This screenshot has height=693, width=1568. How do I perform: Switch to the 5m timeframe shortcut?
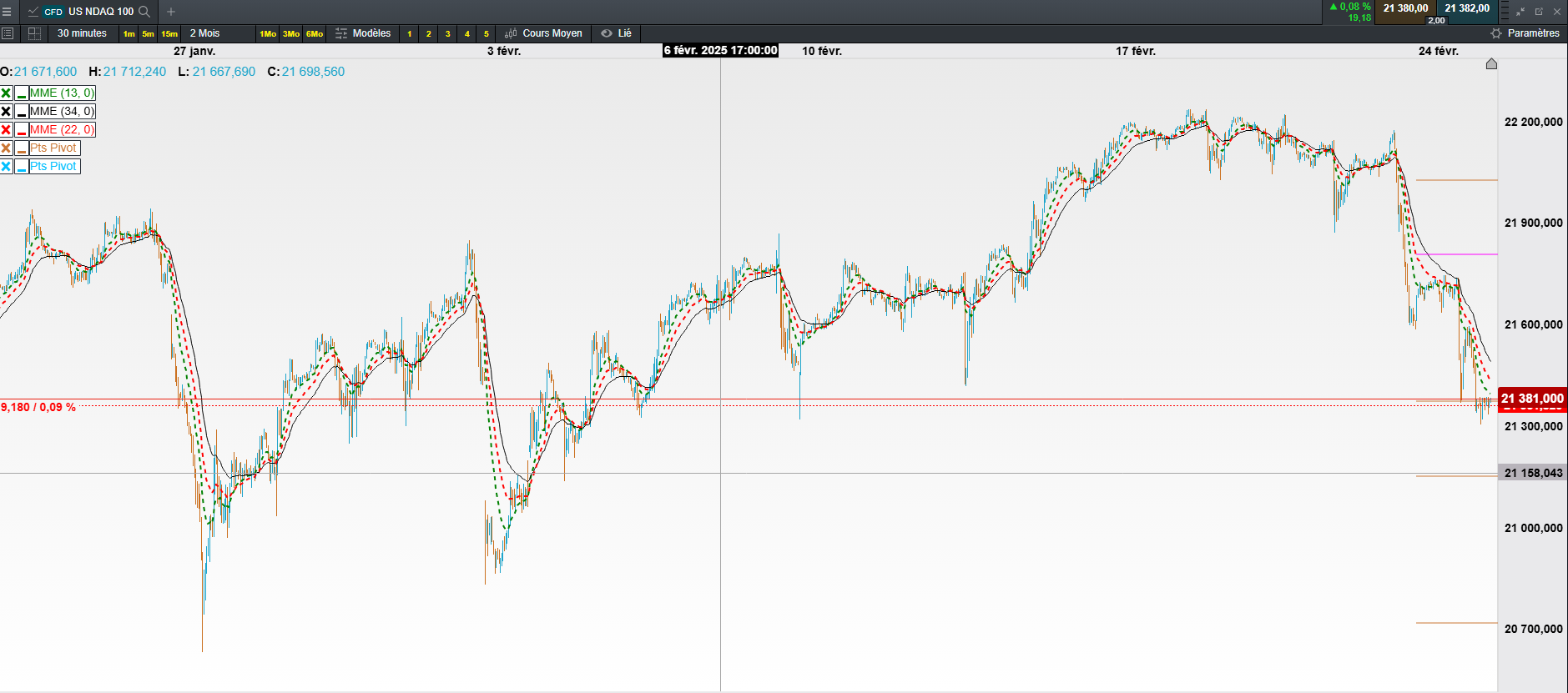tap(148, 34)
